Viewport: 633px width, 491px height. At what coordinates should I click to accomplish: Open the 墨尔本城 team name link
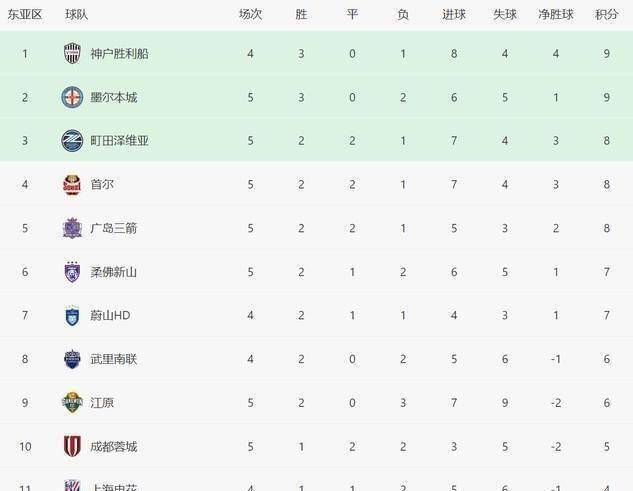[x=113, y=97]
